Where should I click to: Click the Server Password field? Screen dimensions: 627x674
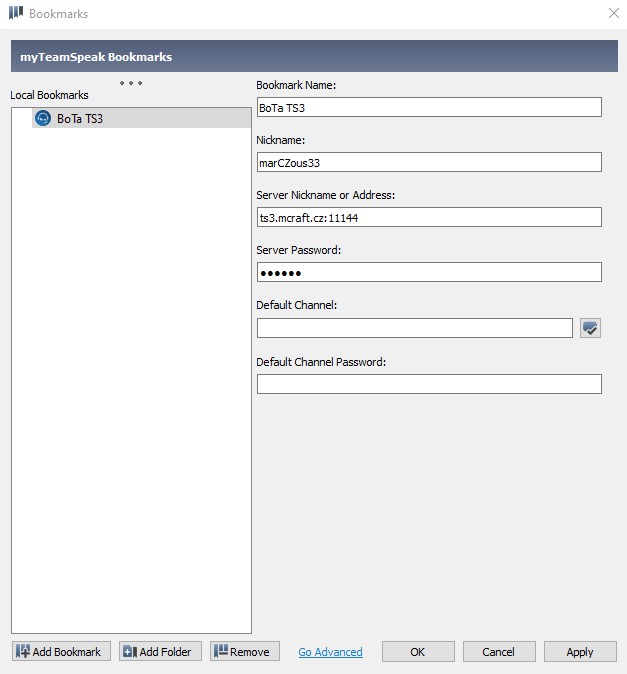[429, 272]
